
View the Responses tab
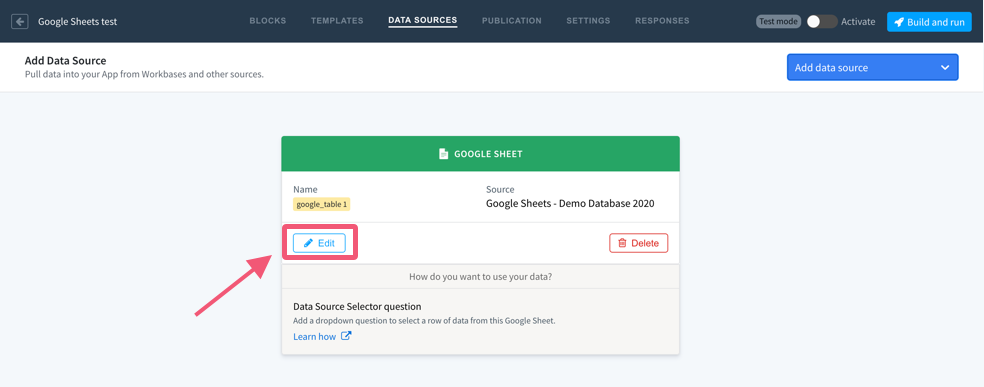click(662, 21)
